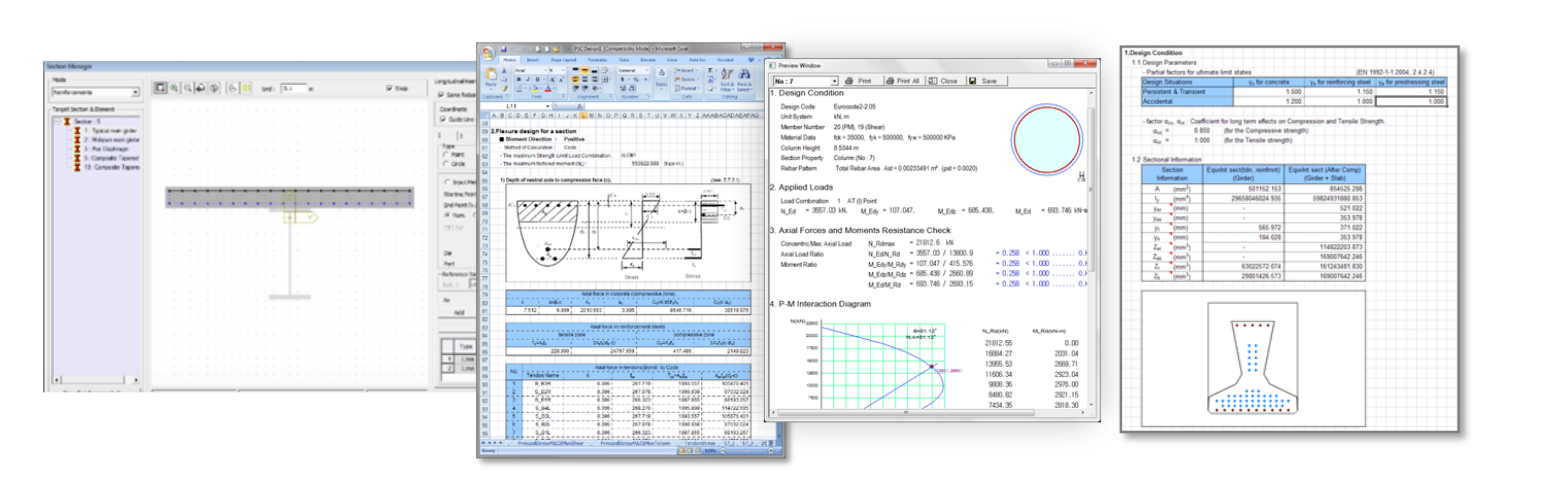Switch to the Page Layout ribbon tab
This screenshot has width=1552, height=502.
click(564, 60)
